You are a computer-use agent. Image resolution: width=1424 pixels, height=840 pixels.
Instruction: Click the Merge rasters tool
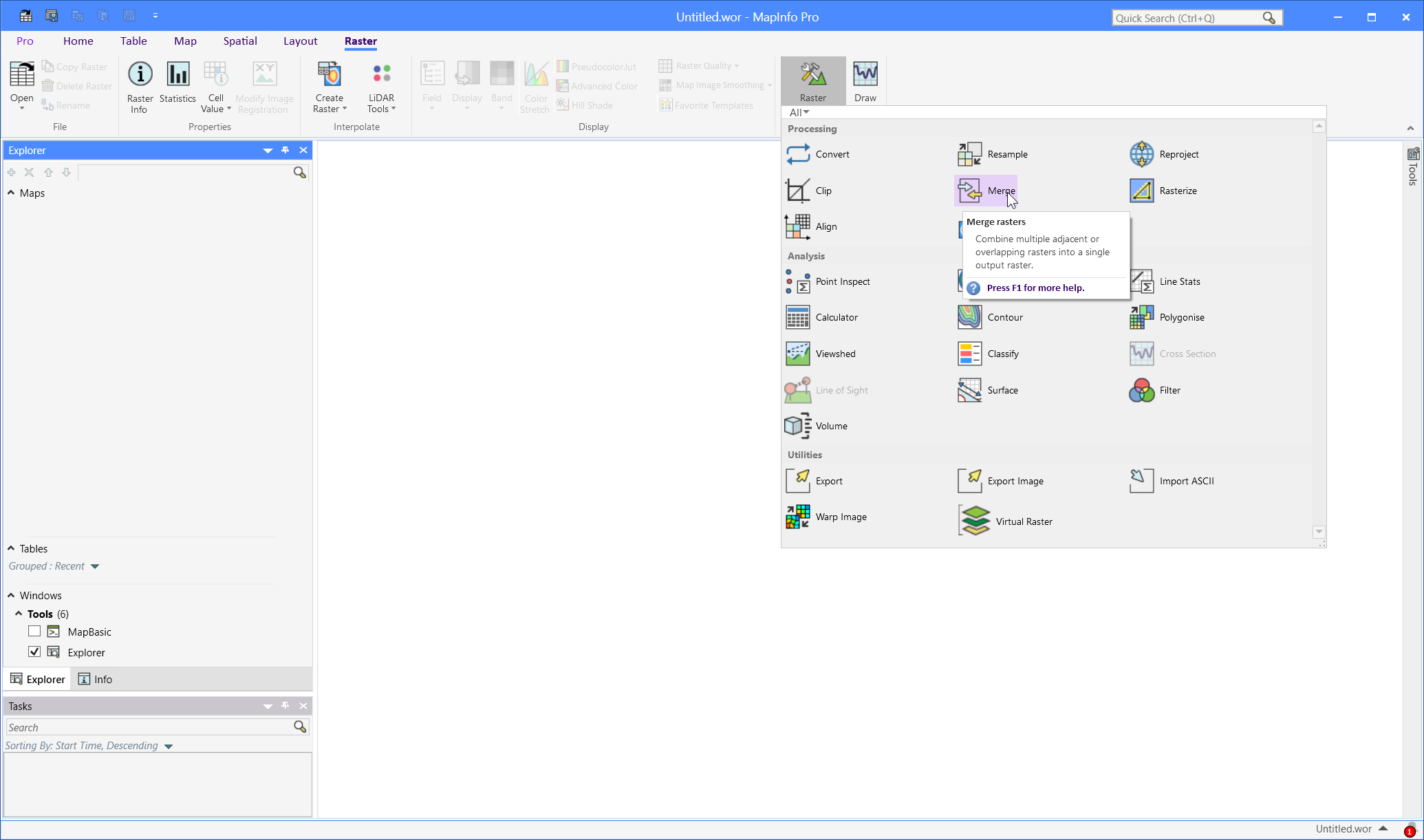tap(986, 191)
